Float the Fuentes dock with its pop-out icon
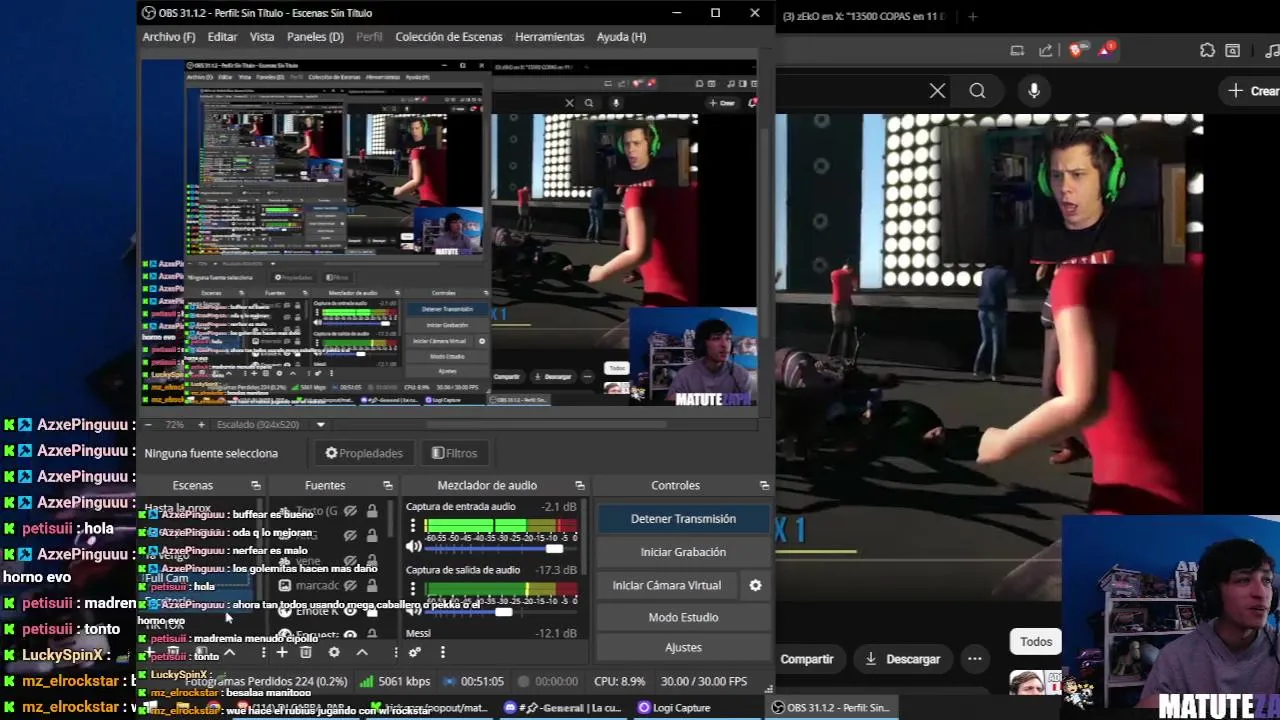Image resolution: width=1280 pixels, height=720 pixels. point(388,485)
